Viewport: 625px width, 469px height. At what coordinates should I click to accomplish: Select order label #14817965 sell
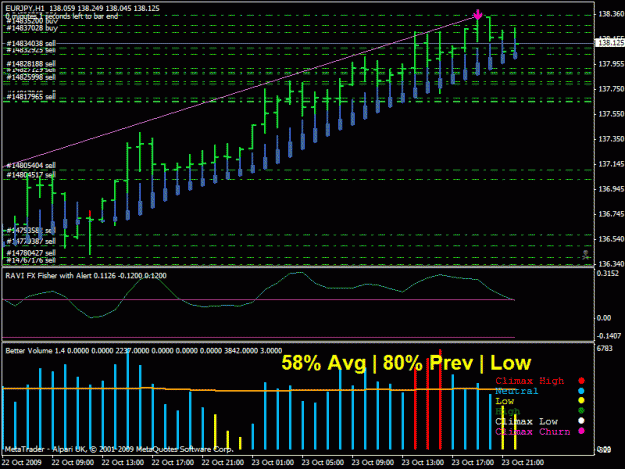(x=31, y=96)
